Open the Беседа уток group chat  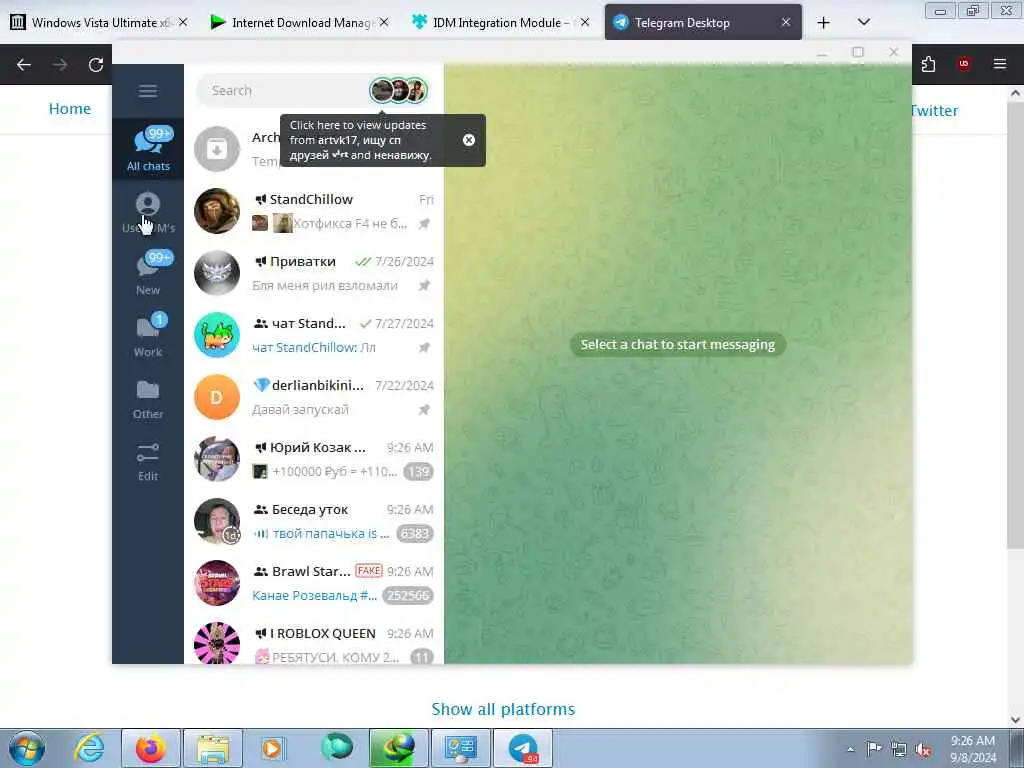pos(313,521)
